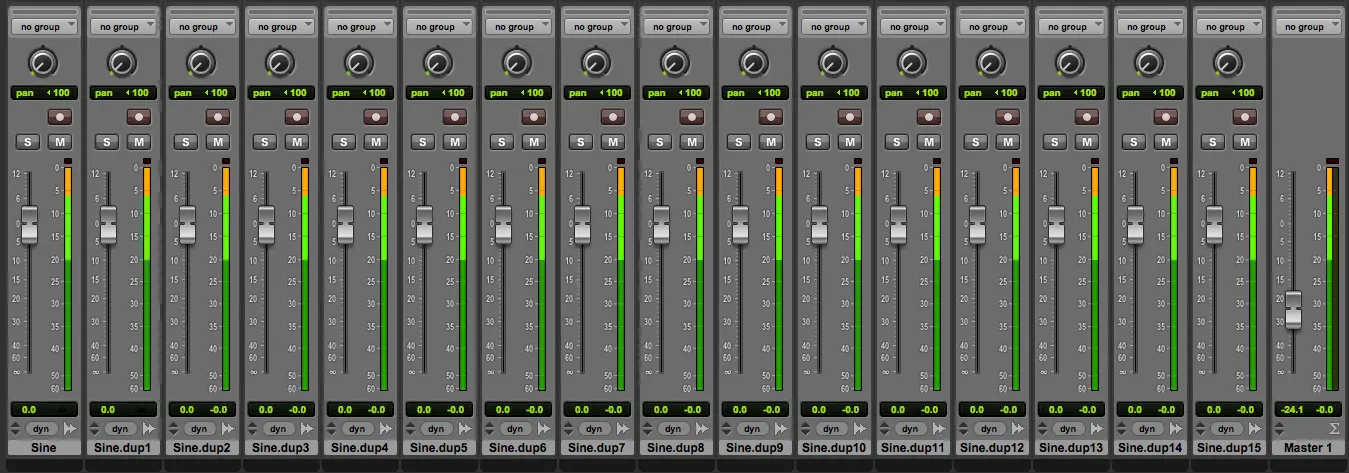Click the up-down arrows beside dyn on Sine.dup6
Screen dimensions: 1349x473
click(x=490, y=428)
